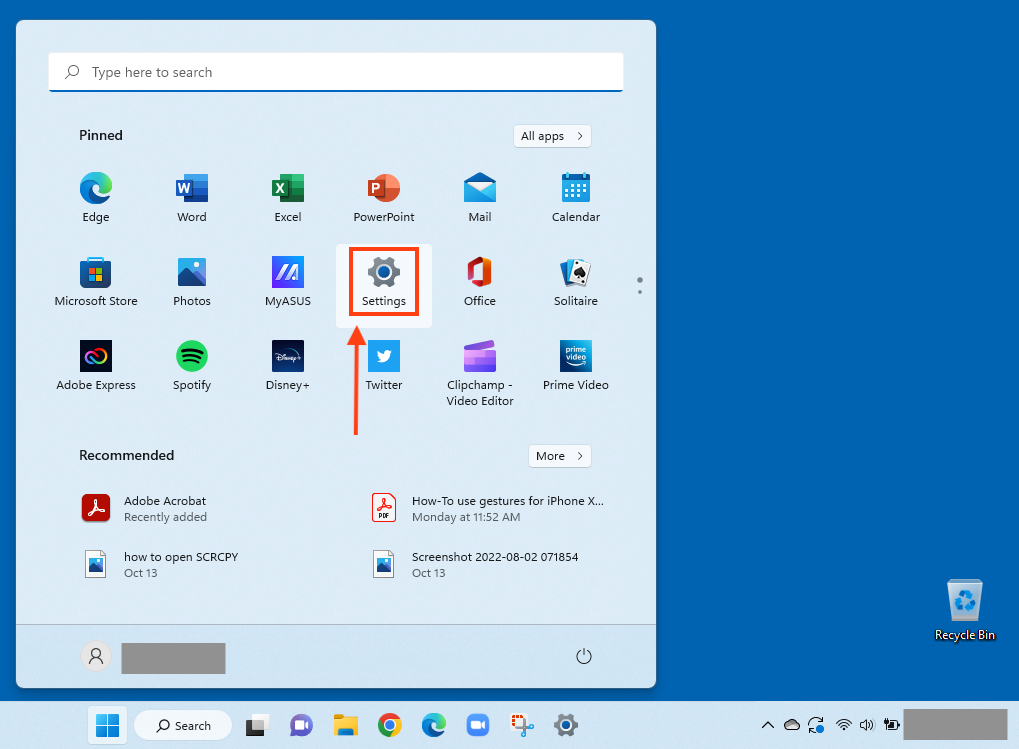Start the Disney+ streaming app
1019x749 pixels.
287,364
